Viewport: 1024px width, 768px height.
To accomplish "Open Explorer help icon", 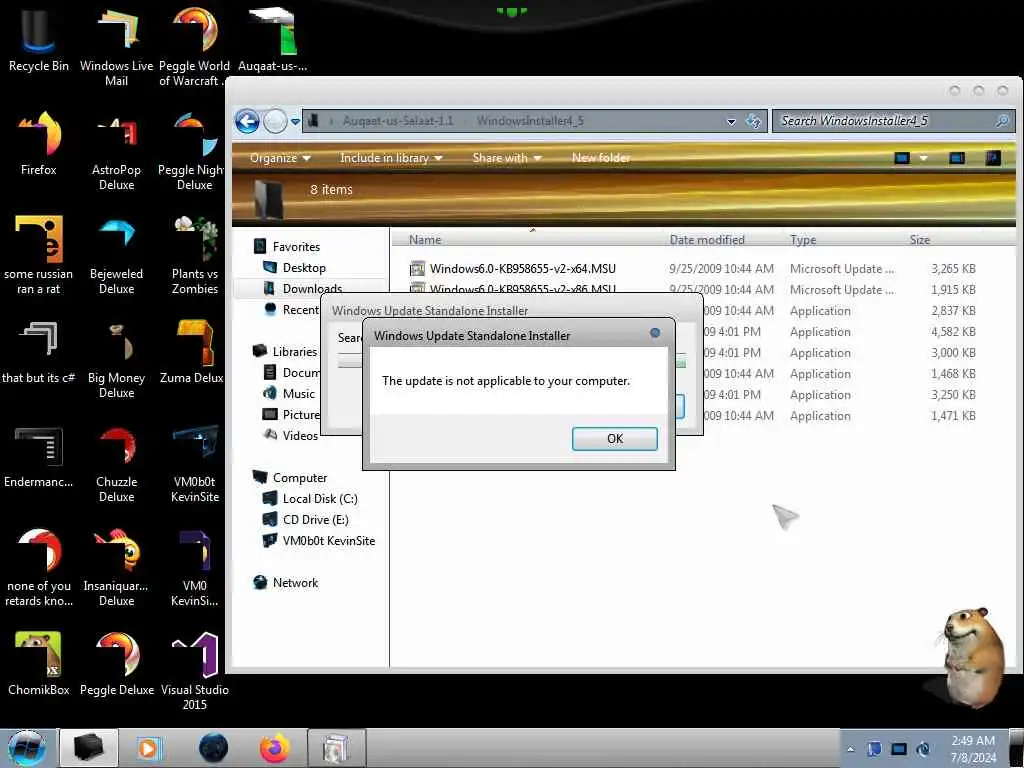I will (993, 158).
